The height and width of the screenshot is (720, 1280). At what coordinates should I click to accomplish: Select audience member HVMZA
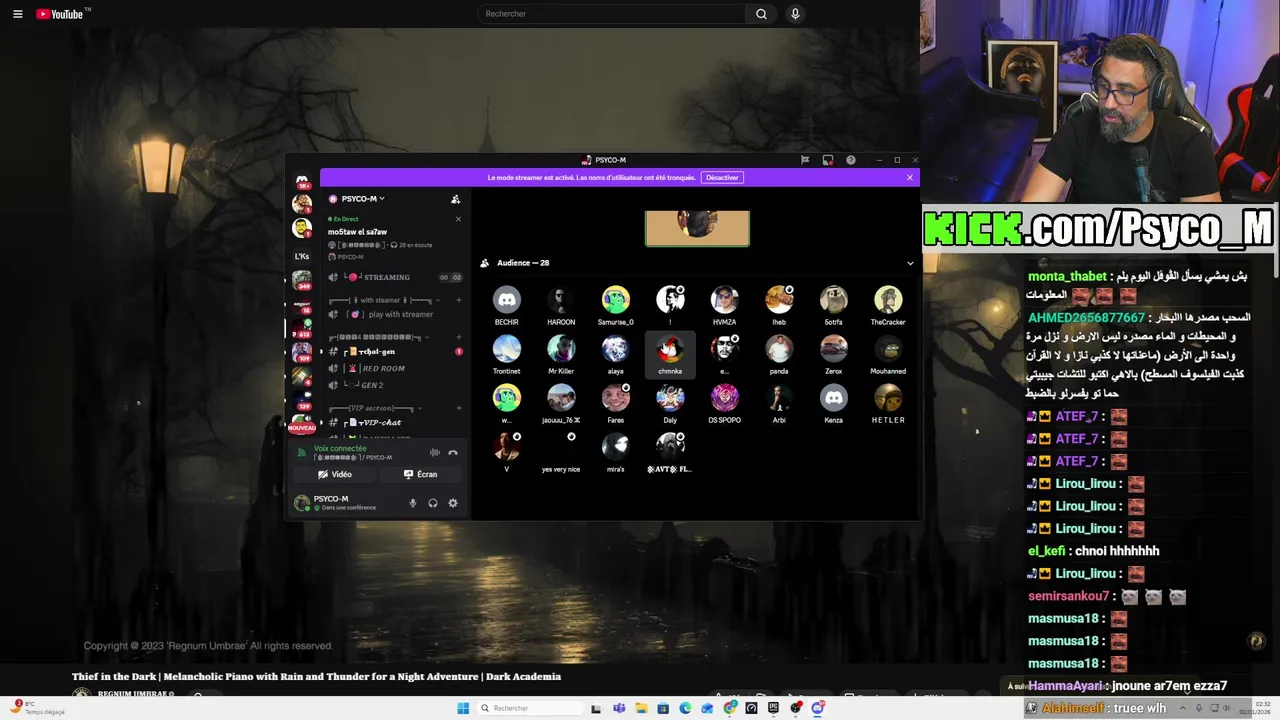[x=725, y=305]
